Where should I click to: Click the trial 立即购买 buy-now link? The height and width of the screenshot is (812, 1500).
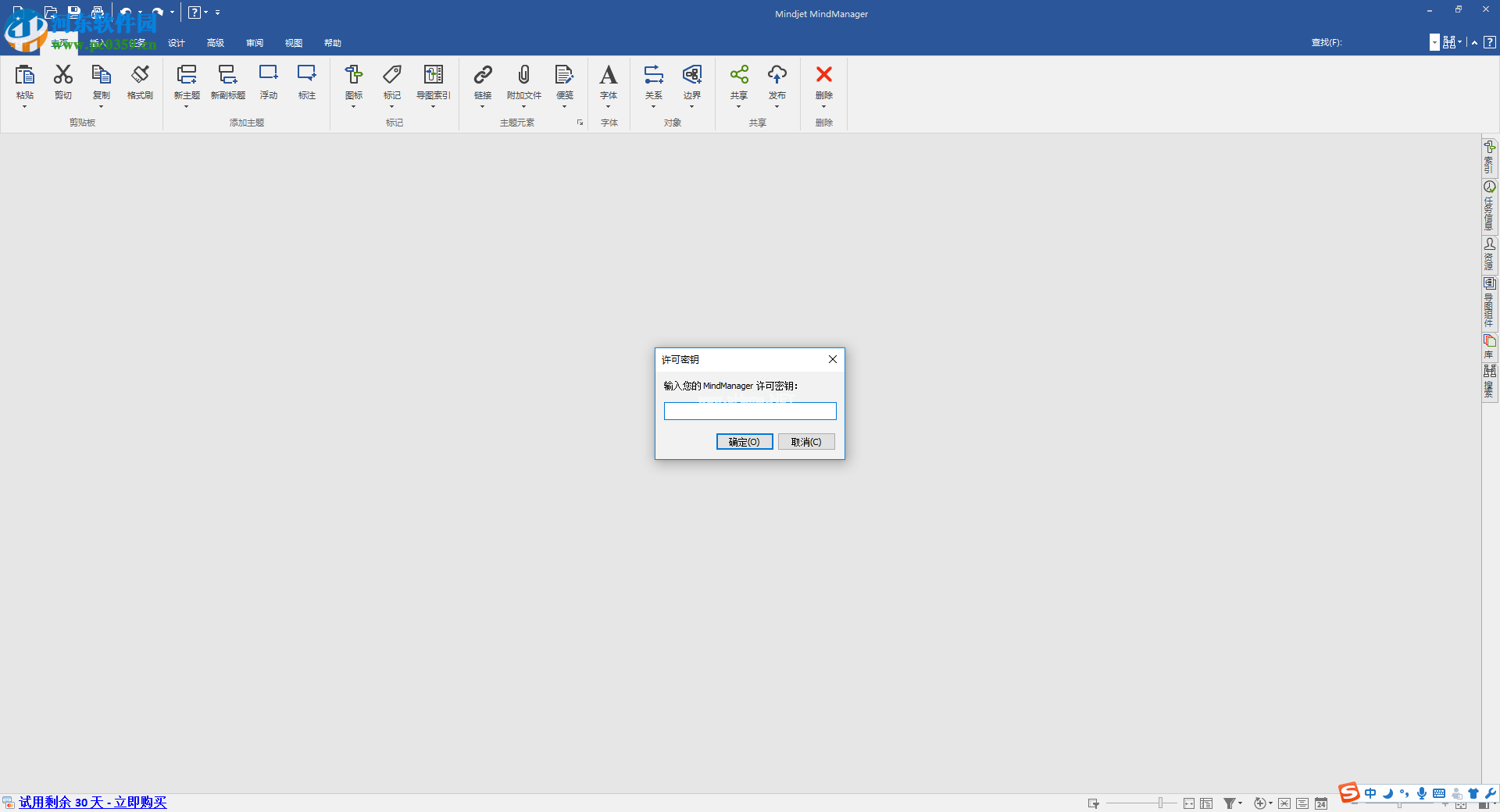click(x=141, y=802)
